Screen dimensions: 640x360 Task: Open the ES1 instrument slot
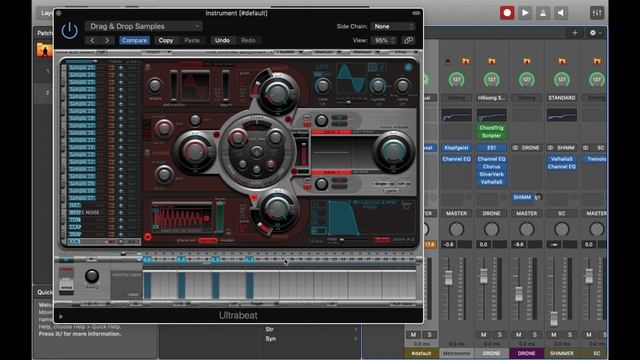(x=491, y=148)
